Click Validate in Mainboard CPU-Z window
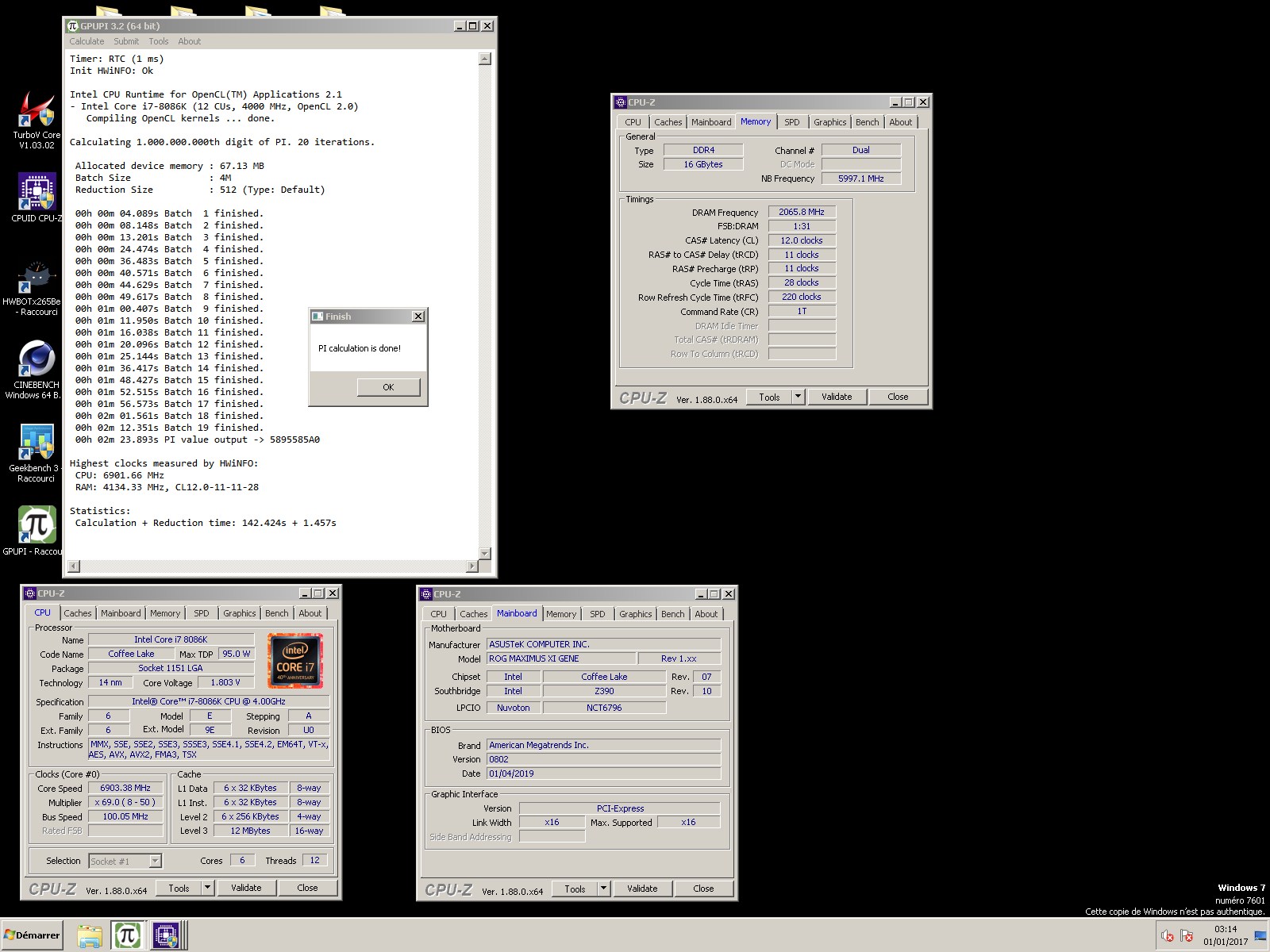The width and height of the screenshot is (1270, 952). 642,889
